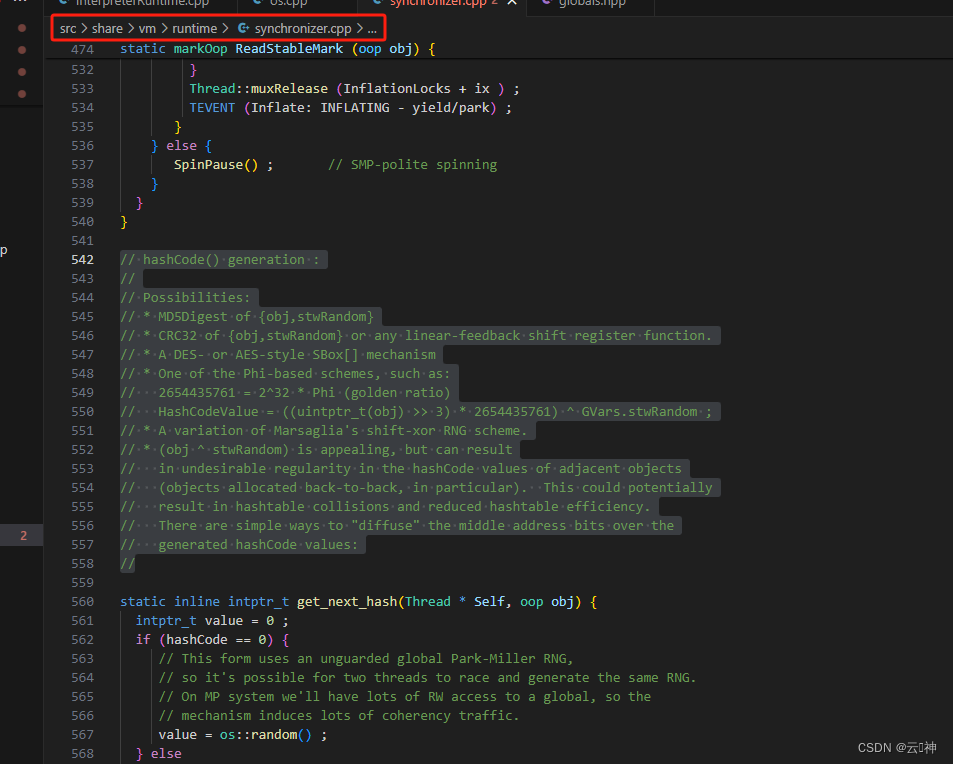Click '"diffuse"' on line 556
The width and height of the screenshot is (953, 764).
(385, 526)
